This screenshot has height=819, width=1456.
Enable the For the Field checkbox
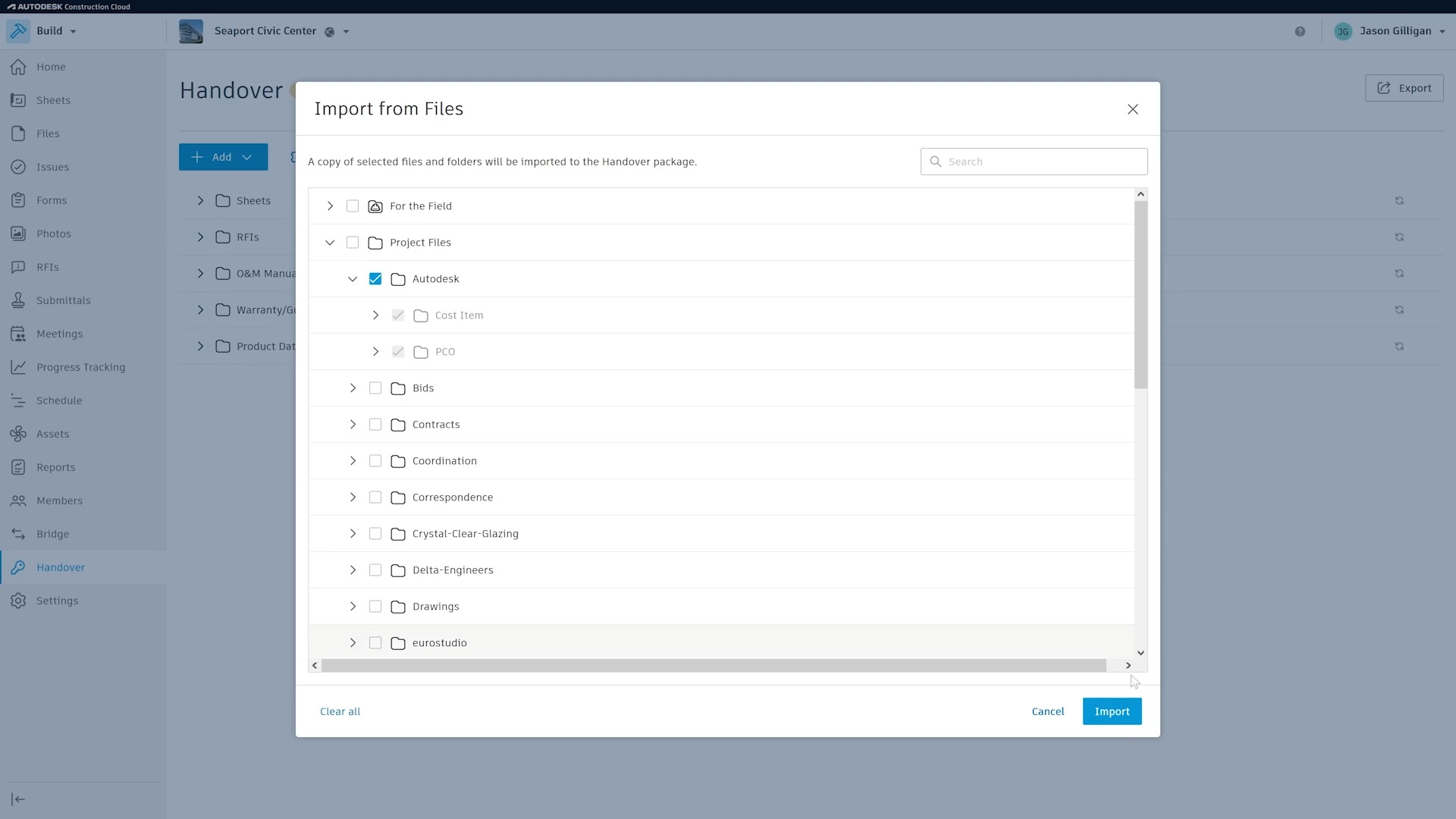point(353,206)
